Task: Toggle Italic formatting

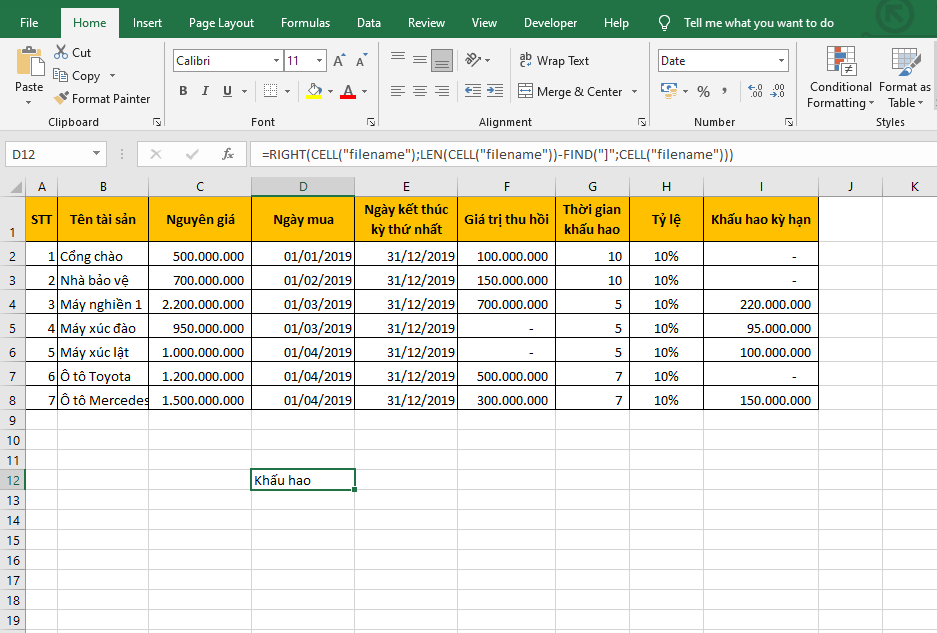Action: click(x=205, y=91)
